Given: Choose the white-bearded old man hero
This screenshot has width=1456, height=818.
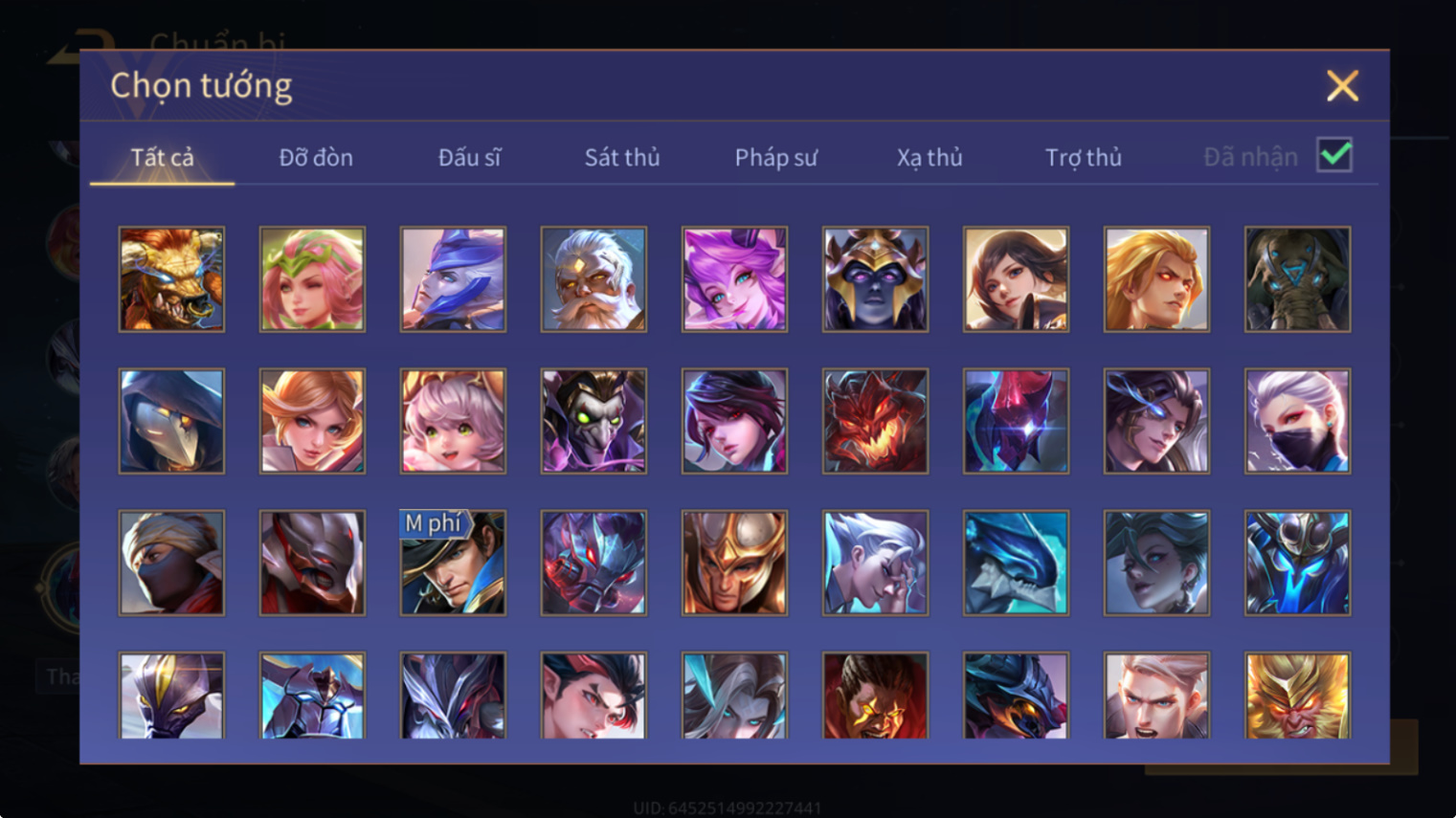Looking at the screenshot, I should pyautogui.click(x=594, y=279).
